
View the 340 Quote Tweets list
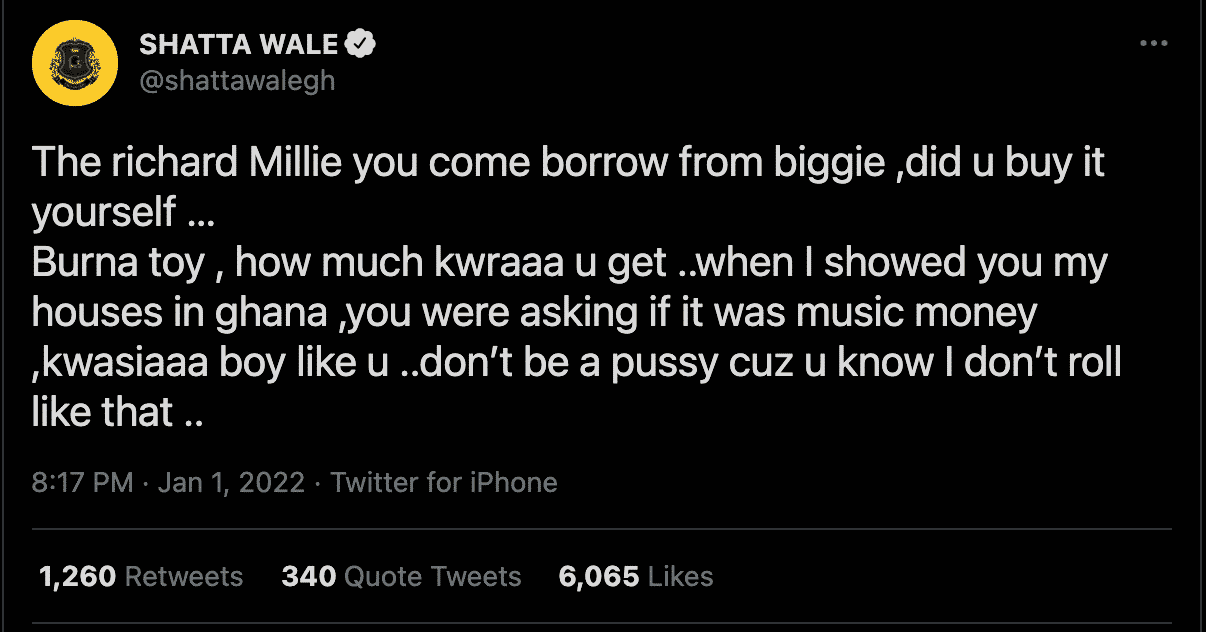(401, 577)
